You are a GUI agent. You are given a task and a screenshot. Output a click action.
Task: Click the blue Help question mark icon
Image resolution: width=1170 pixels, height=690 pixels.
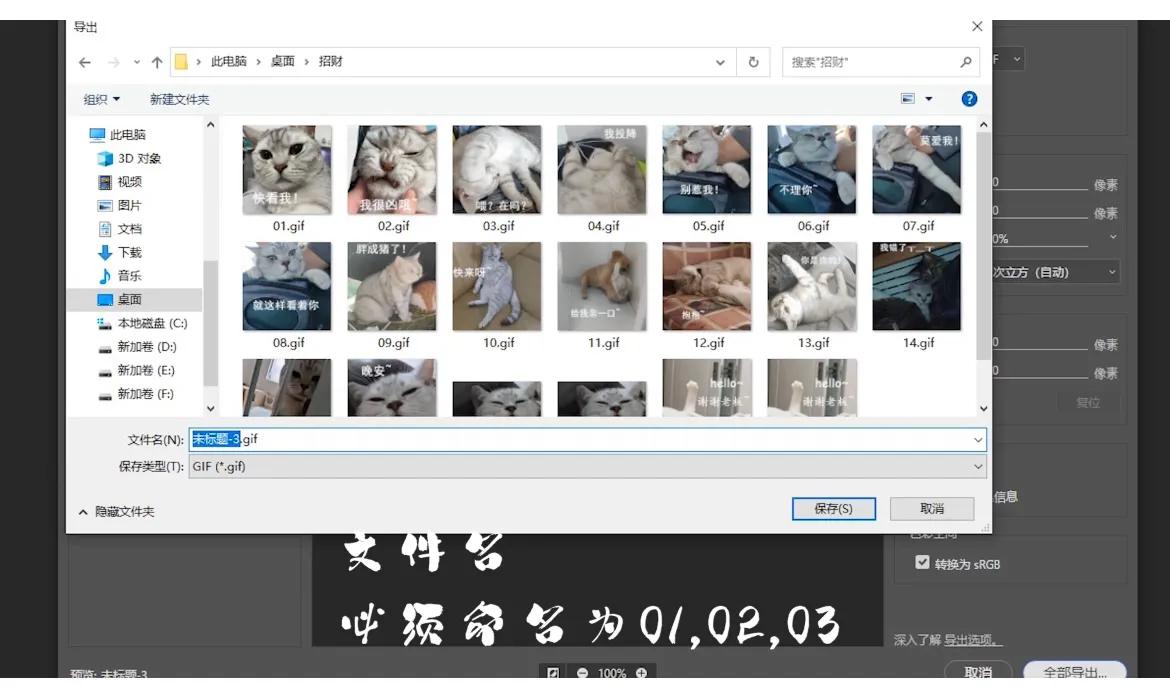967,98
